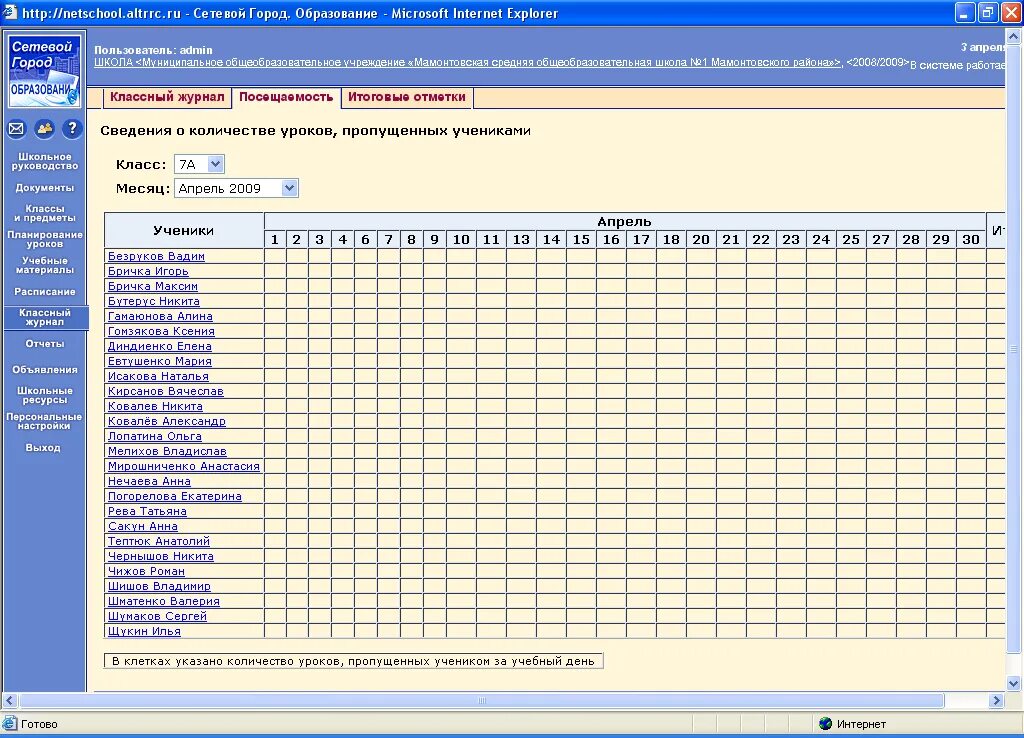Open student Погорелова Екатерина
1024x738 pixels.
174,496
